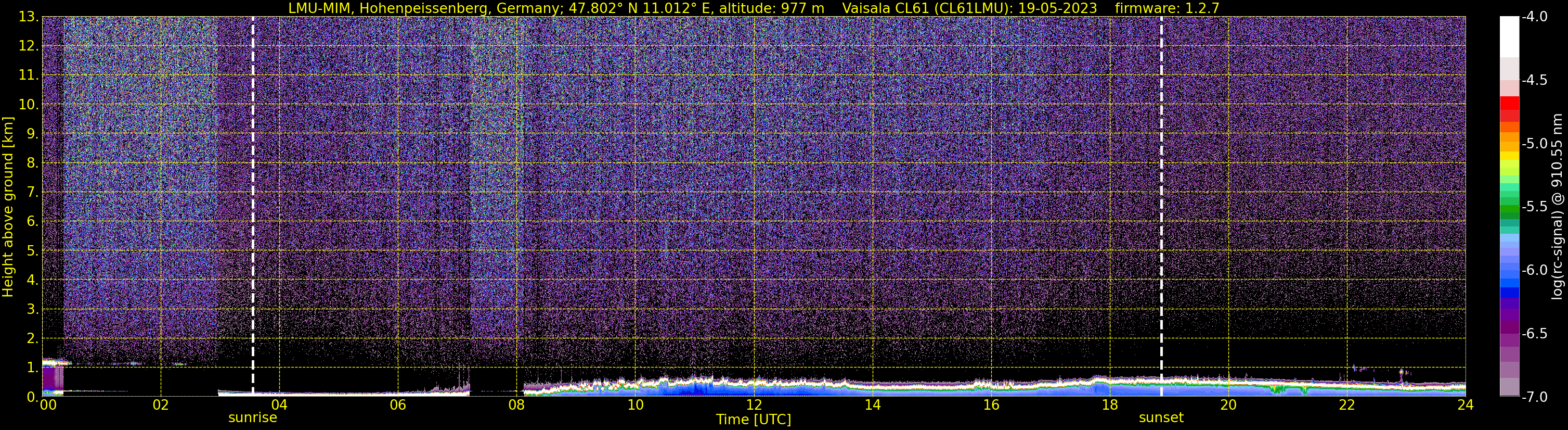This screenshot has width=1568, height=430.
Task: Click the colorbar tick label '-7.0'
Action: click(1535, 397)
